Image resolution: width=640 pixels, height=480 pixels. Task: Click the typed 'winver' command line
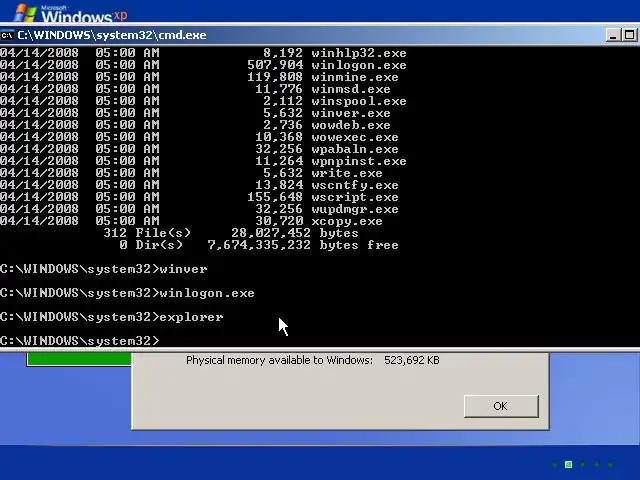point(104,269)
